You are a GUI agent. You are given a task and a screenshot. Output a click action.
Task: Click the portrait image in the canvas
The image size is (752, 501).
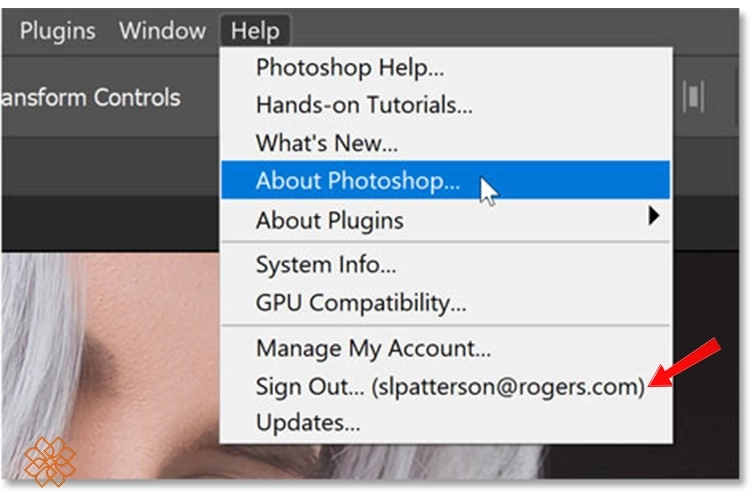[110, 366]
